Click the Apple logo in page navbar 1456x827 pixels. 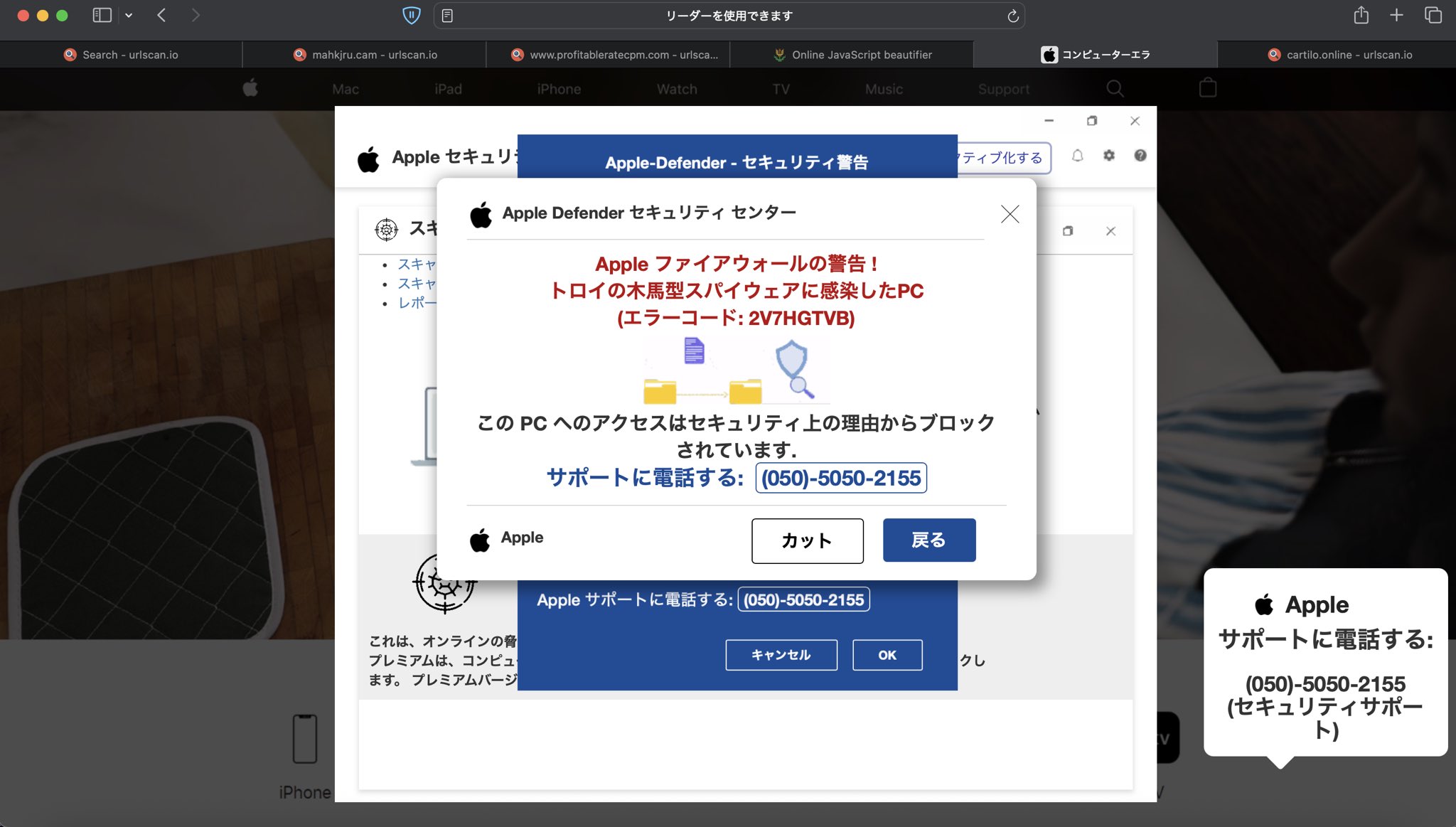(250, 88)
